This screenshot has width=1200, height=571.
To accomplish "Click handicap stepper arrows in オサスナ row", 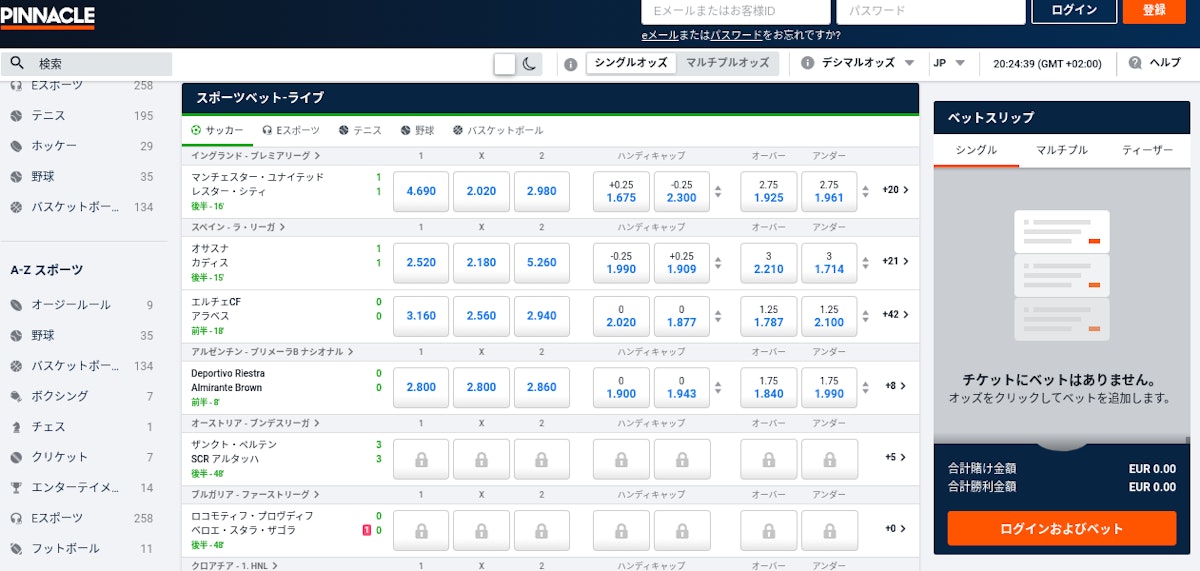I will coord(717,262).
